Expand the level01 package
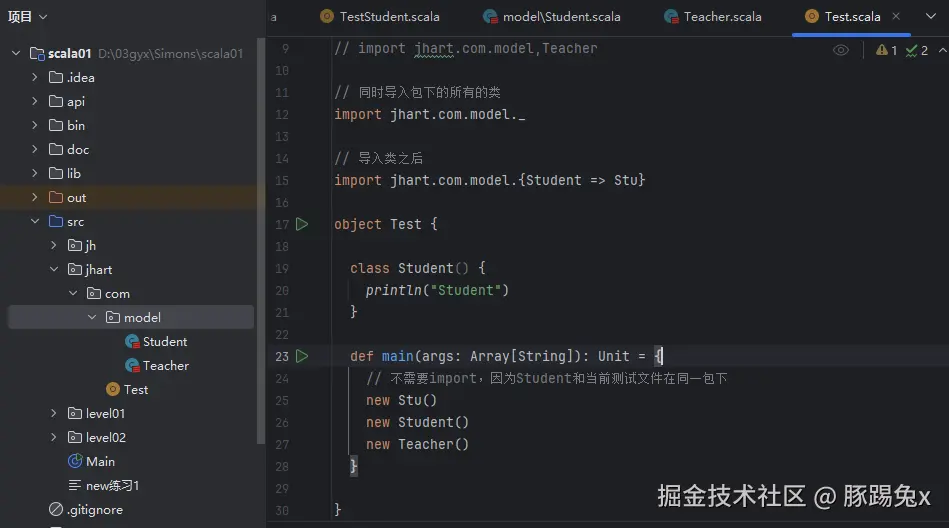 point(54,413)
